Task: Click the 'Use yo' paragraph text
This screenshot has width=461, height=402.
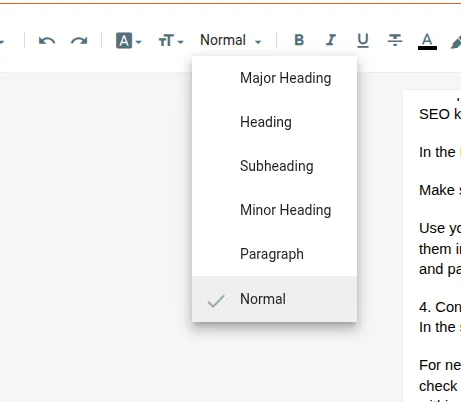Action: point(440,228)
